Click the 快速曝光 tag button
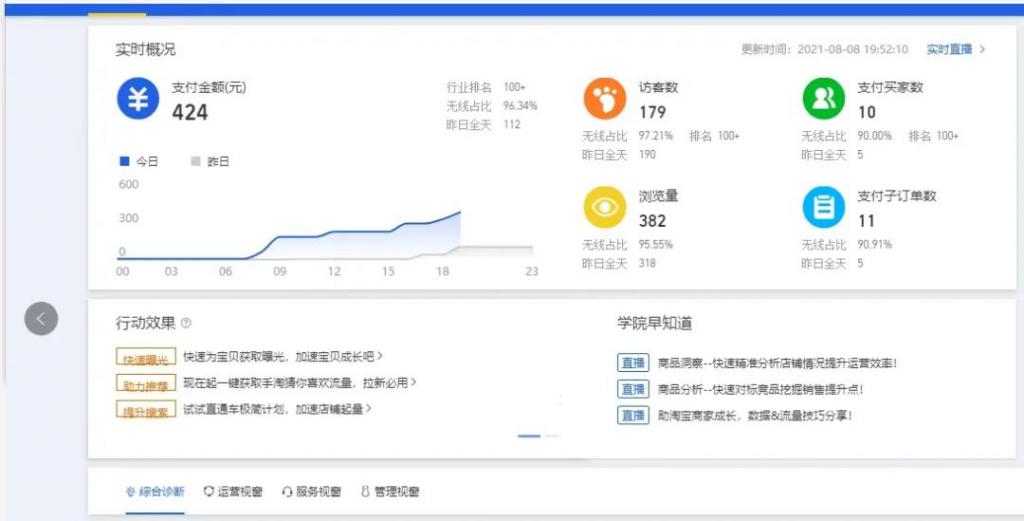This screenshot has height=521, width=1024. [x=146, y=357]
